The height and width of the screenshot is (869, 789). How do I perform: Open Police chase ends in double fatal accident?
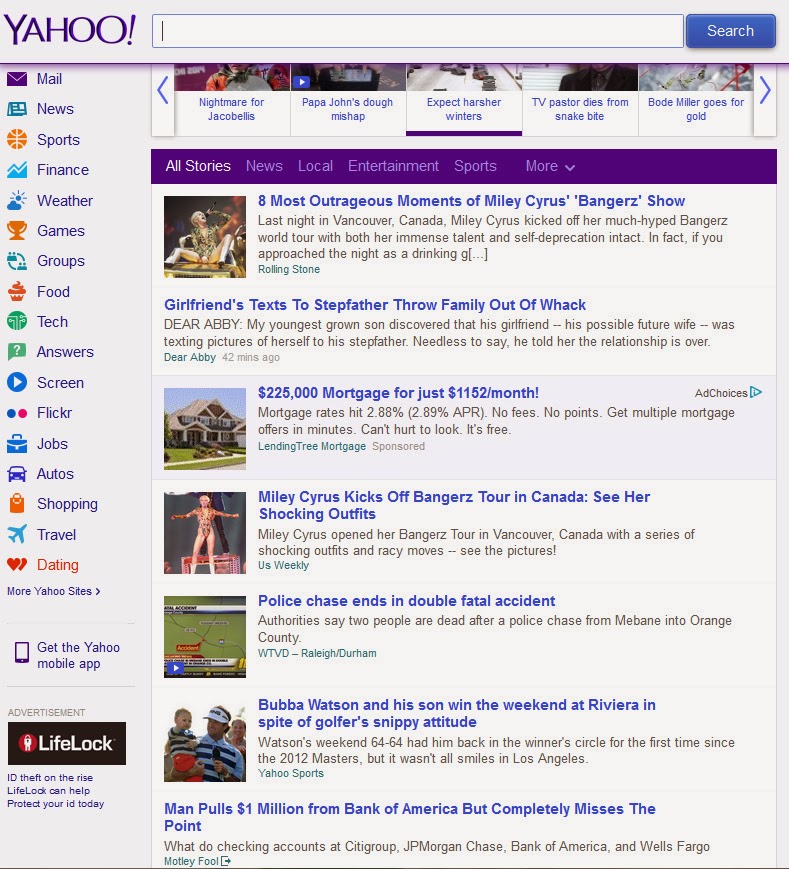click(406, 601)
